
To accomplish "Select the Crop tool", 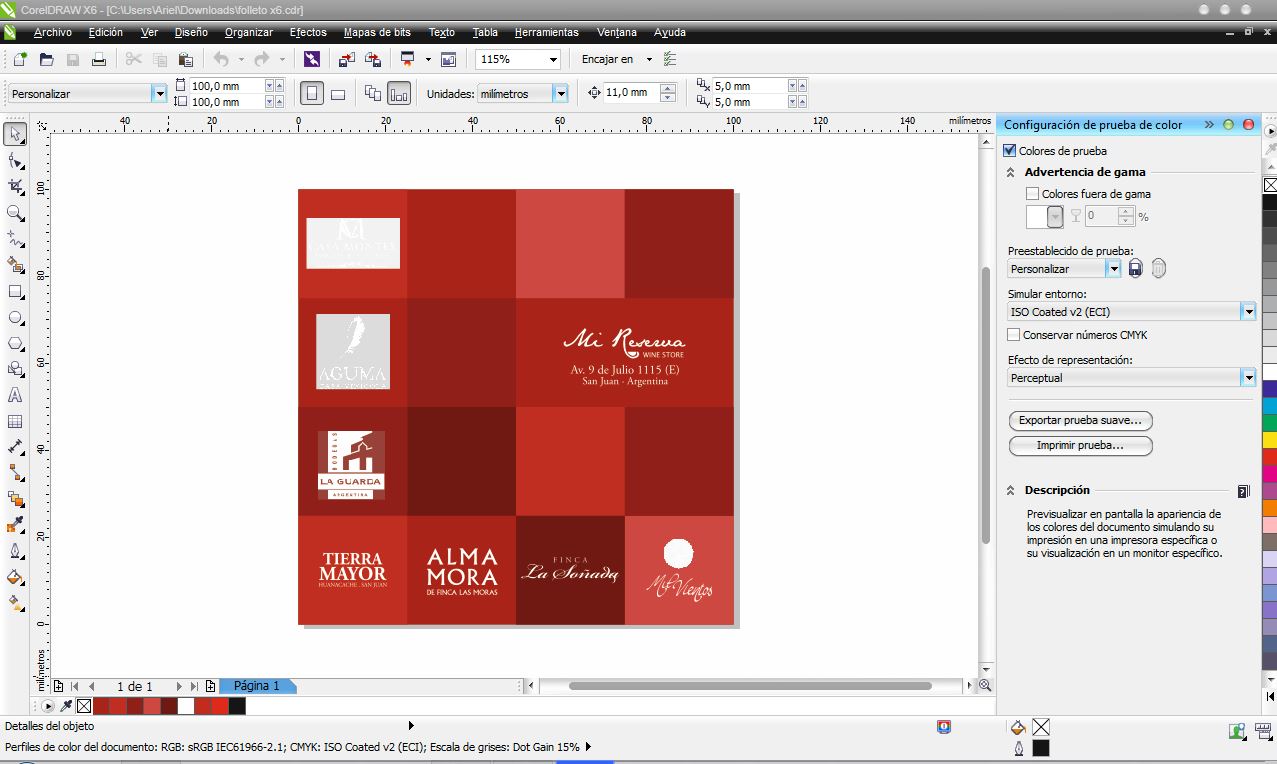I will tap(15, 187).
